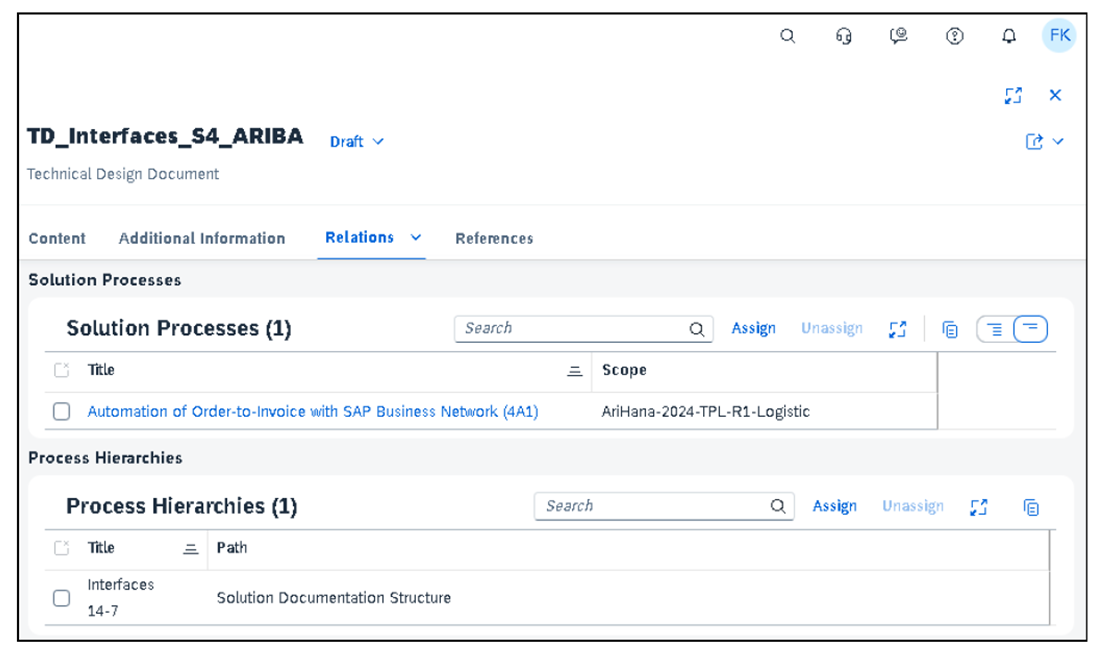Click Assign in Solution Processes toolbar
This screenshot has height=653, width=1104.
pyautogui.click(x=753, y=328)
